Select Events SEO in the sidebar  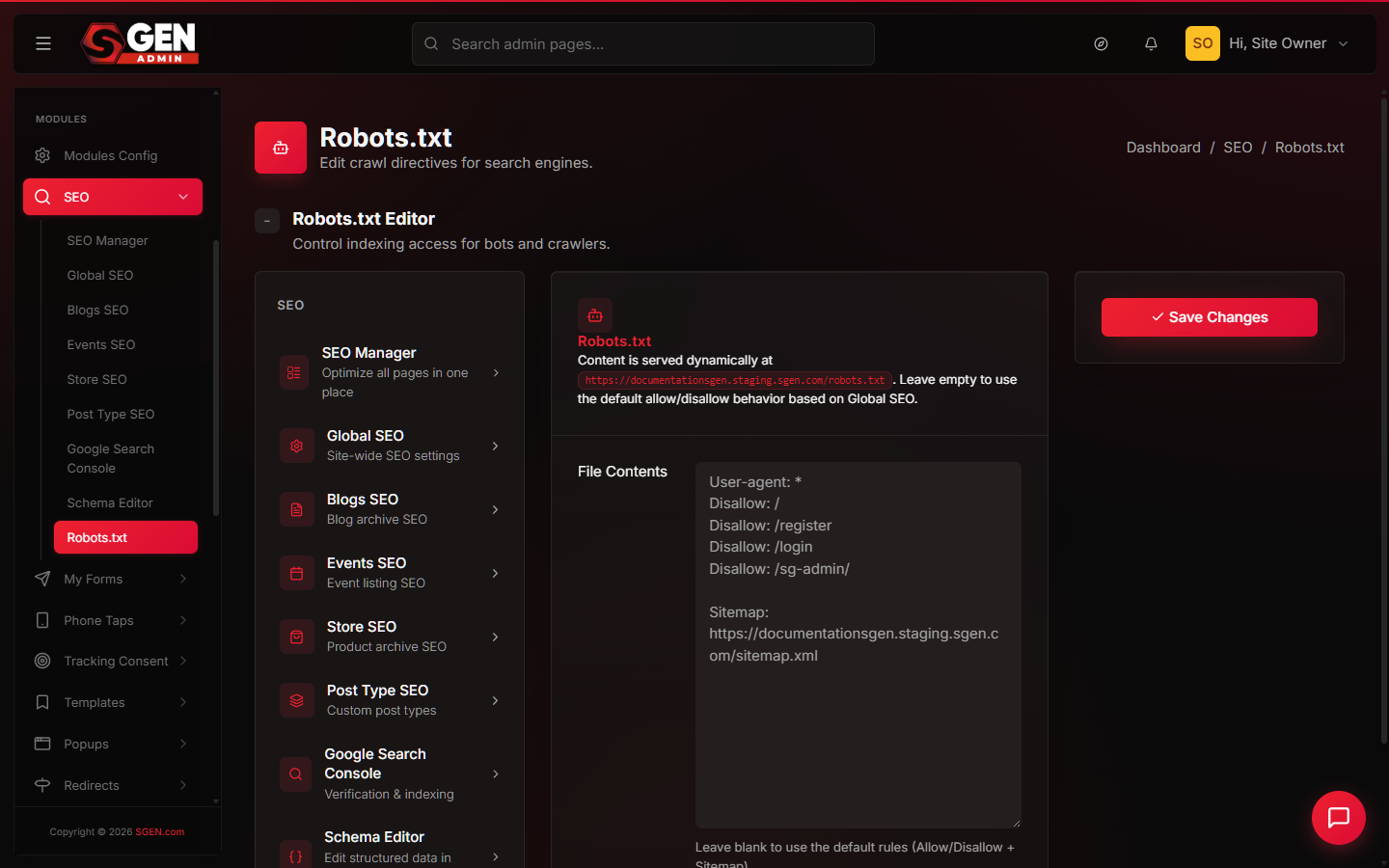101,344
